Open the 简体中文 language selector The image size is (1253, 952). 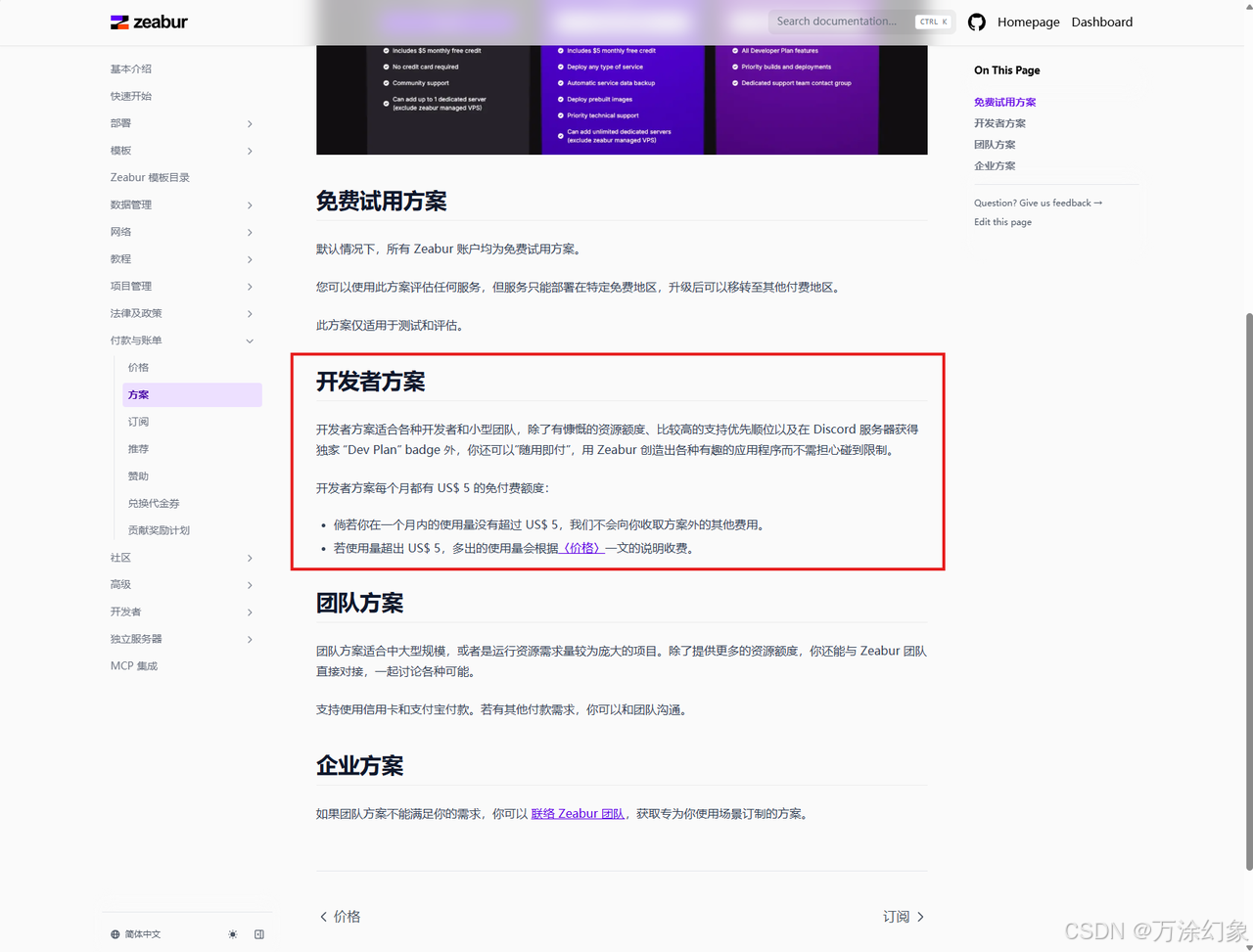(136, 934)
